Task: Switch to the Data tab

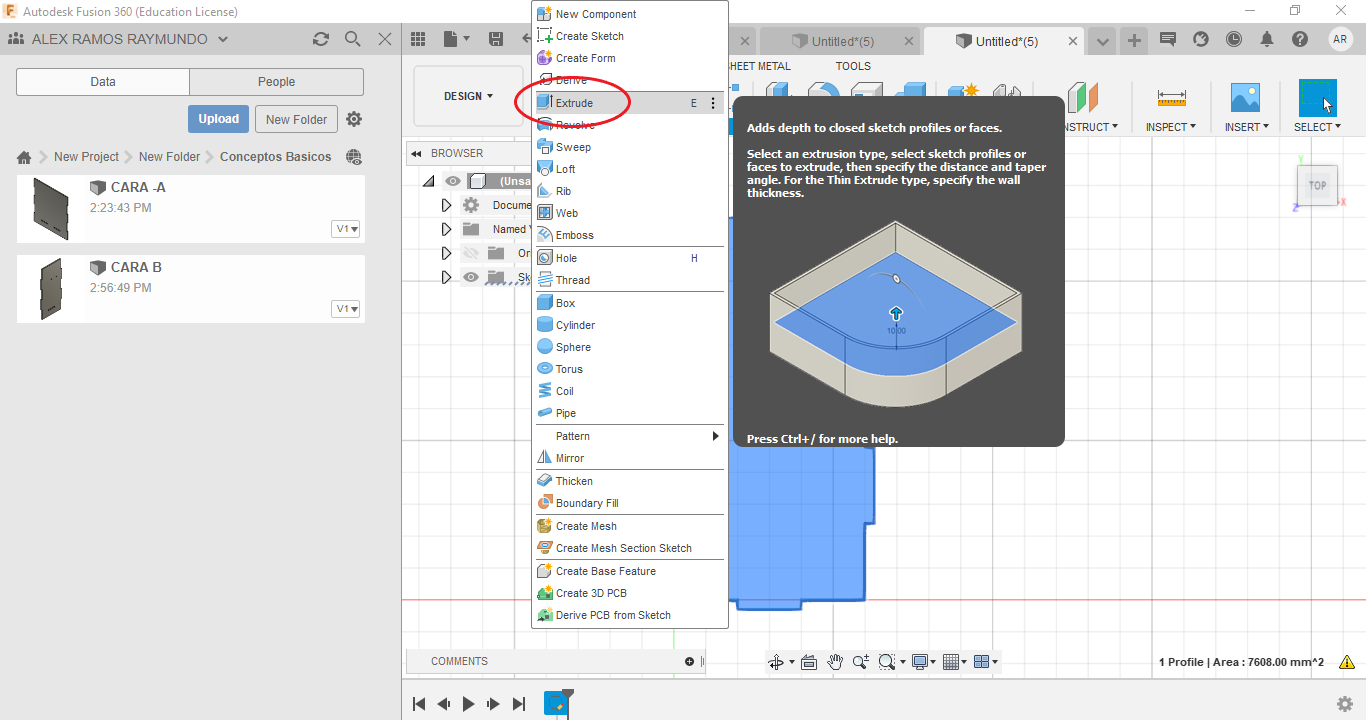Action: (x=103, y=82)
